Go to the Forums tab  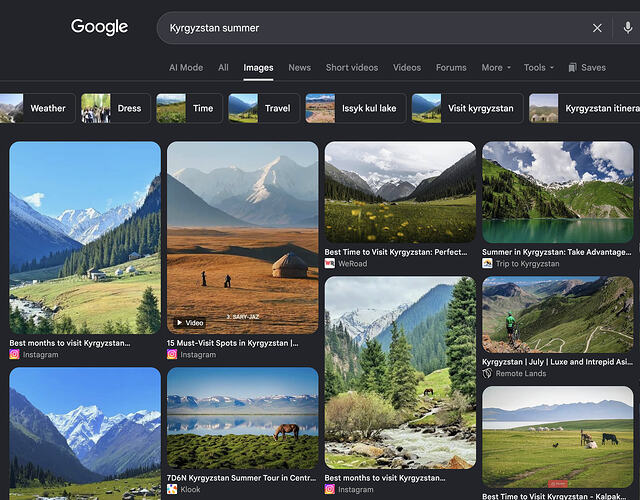click(451, 67)
